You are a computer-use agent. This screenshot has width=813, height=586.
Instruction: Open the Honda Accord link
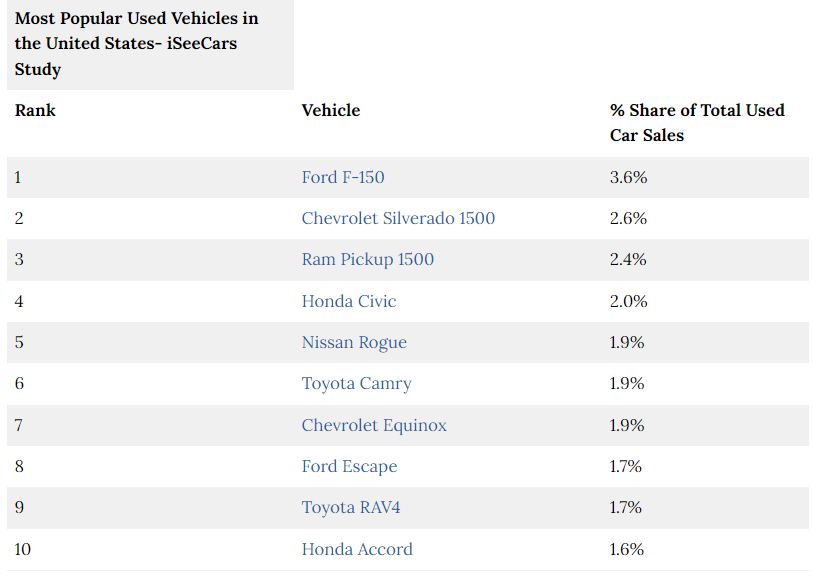pyautogui.click(x=357, y=549)
